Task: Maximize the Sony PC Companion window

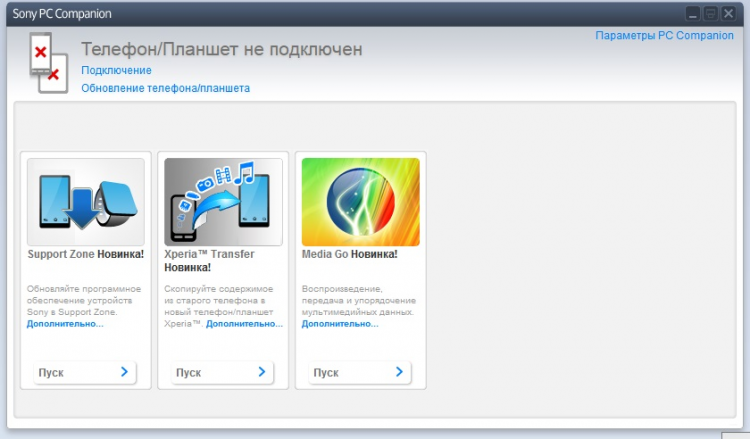Action: 710,14
